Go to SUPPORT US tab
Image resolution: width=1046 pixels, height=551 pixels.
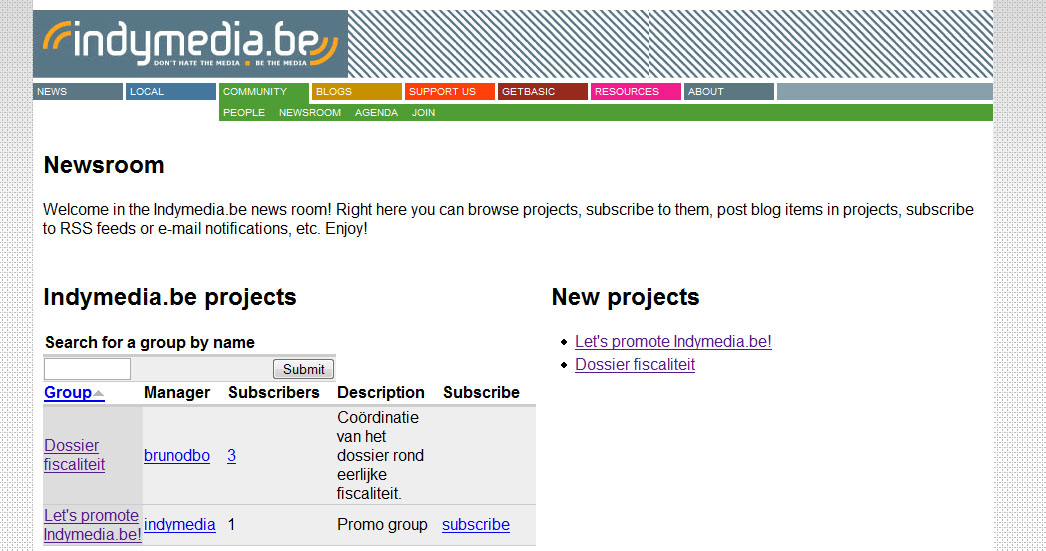(x=450, y=91)
